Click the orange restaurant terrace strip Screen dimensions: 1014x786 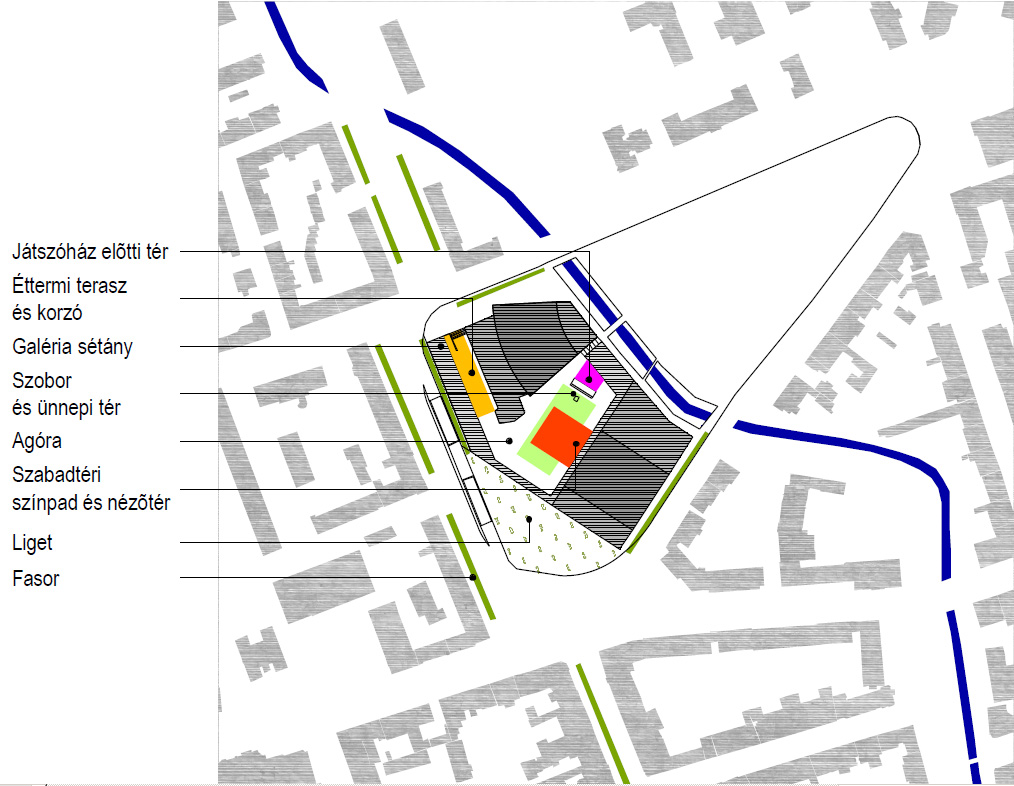click(470, 375)
